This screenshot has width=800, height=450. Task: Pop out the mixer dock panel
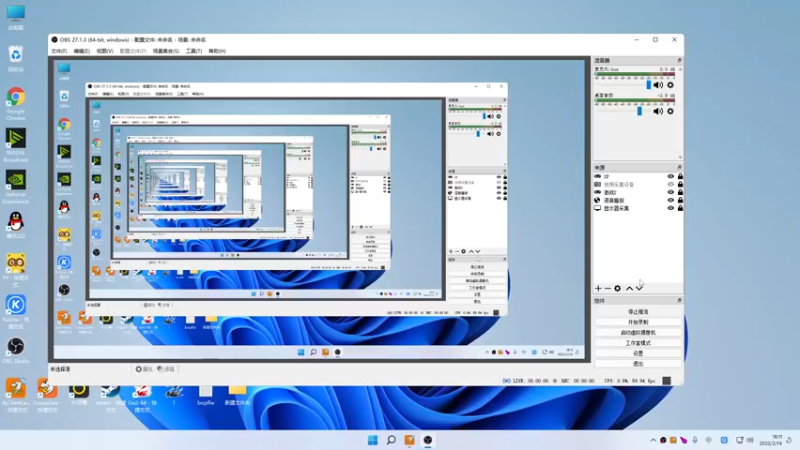tap(679, 60)
